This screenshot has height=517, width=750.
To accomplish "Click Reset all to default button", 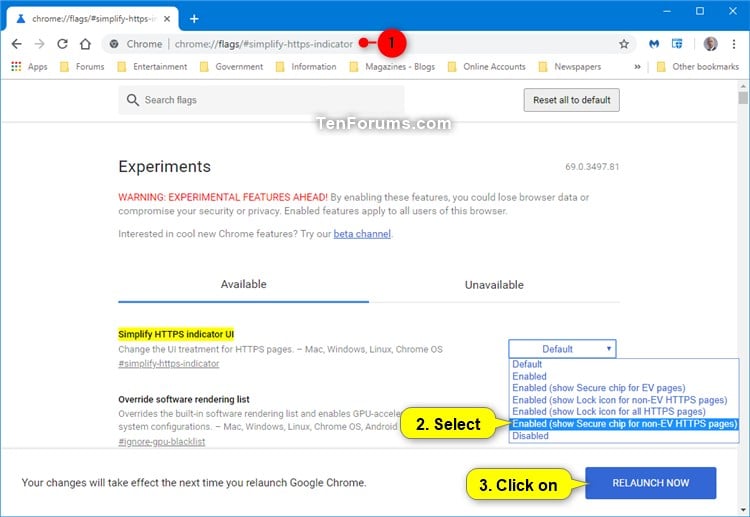I will pos(572,100).
